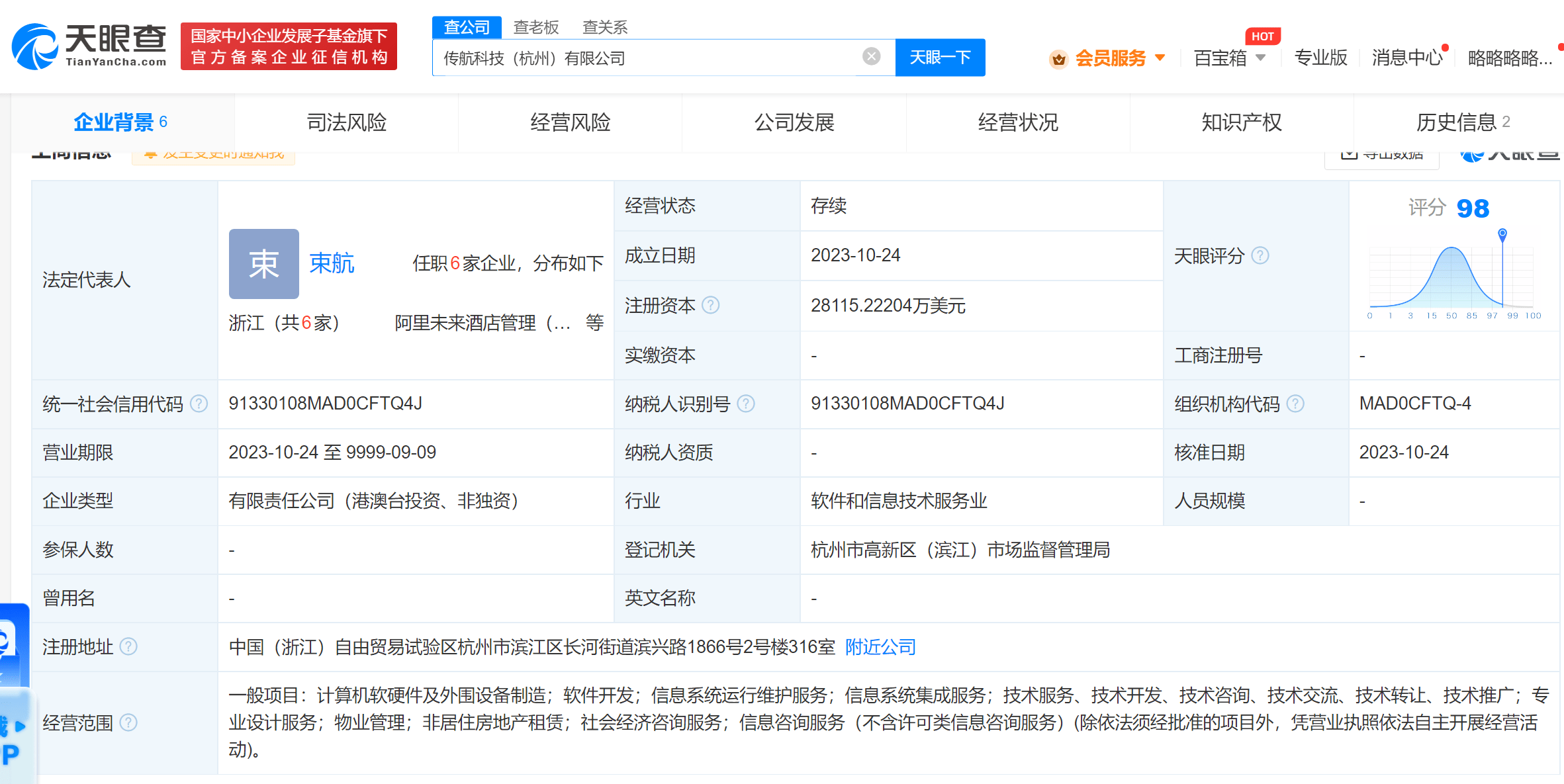Expand the 会员服务 dropdown arrow

click(1160, 58)
